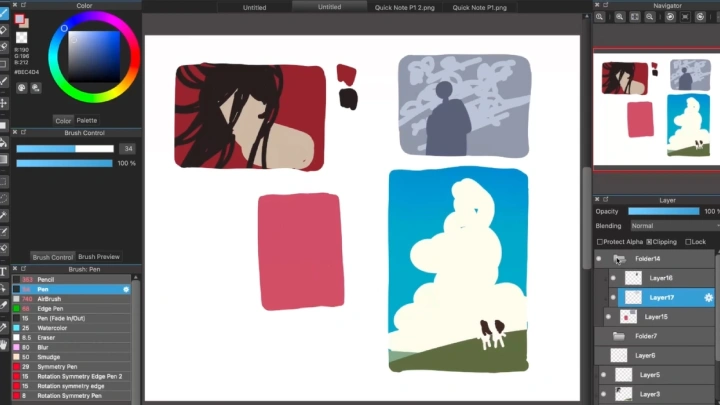Switch to the Palette tab
The image size is (720, 405).
[87, 120]
